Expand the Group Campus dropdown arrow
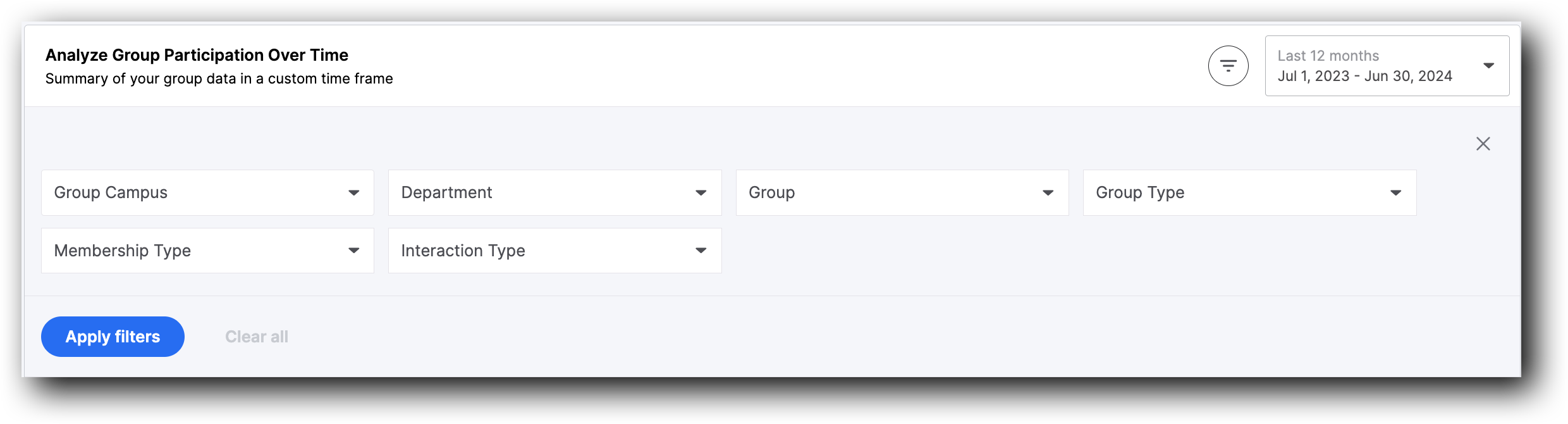 click(354, 192)
